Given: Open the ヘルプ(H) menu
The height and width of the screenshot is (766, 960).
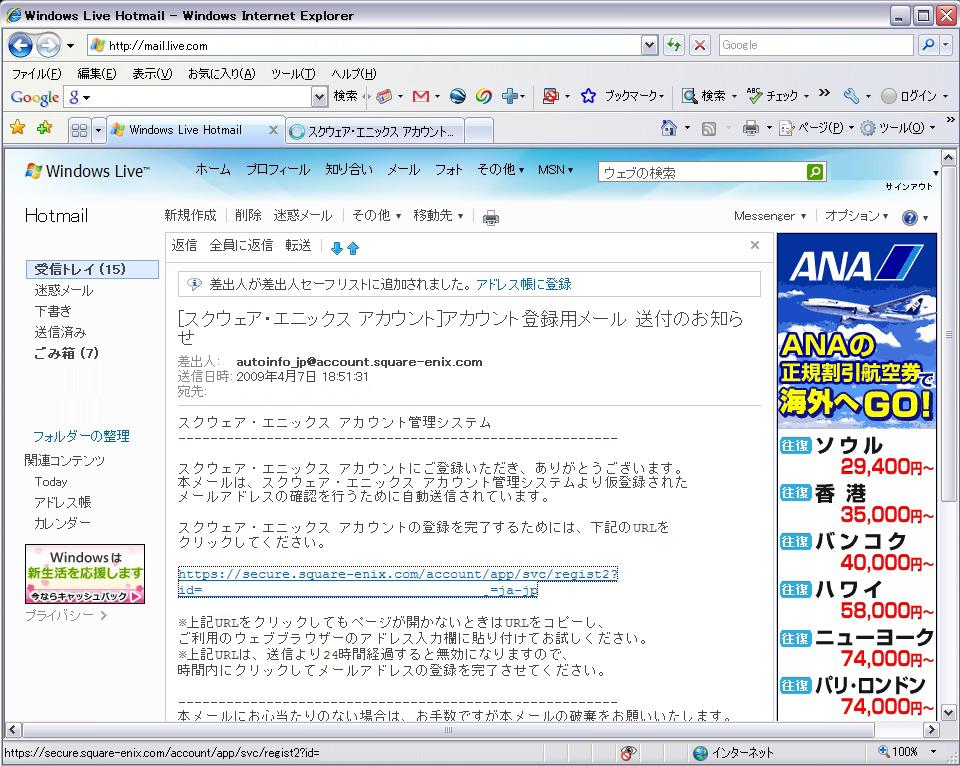Looking at the screenshot, I should coord(354,73).
